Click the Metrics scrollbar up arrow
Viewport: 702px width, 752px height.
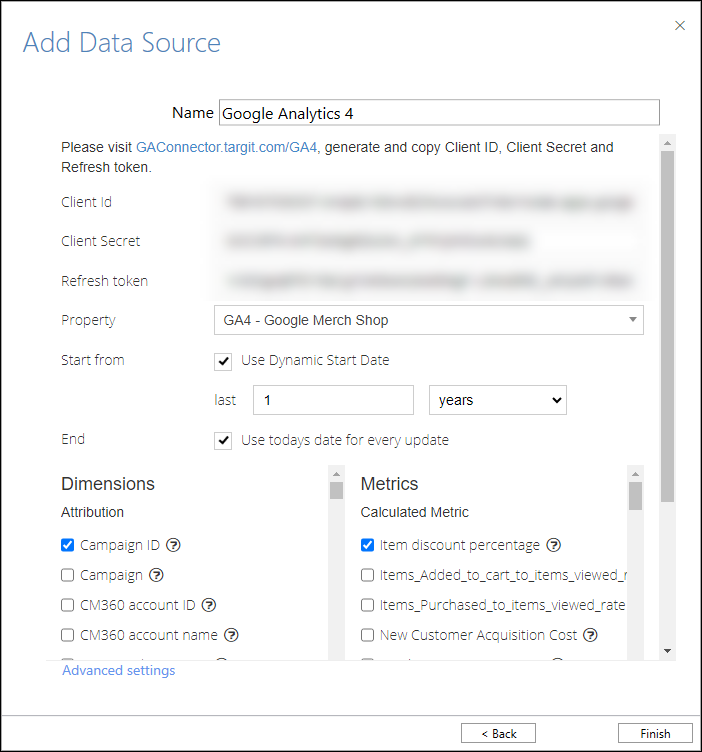(635, 474)
